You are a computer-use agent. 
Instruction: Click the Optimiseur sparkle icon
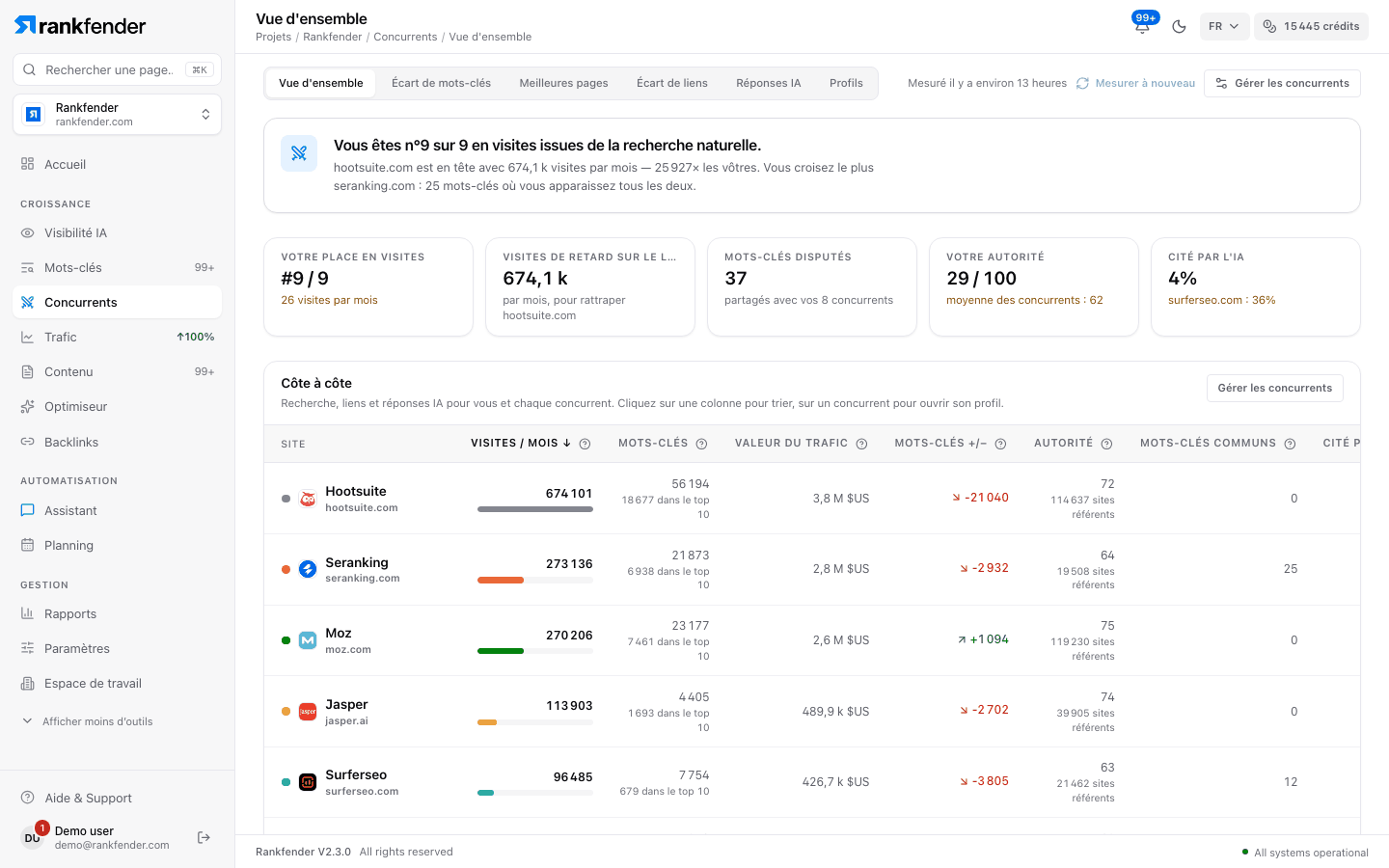click(28, 406)
